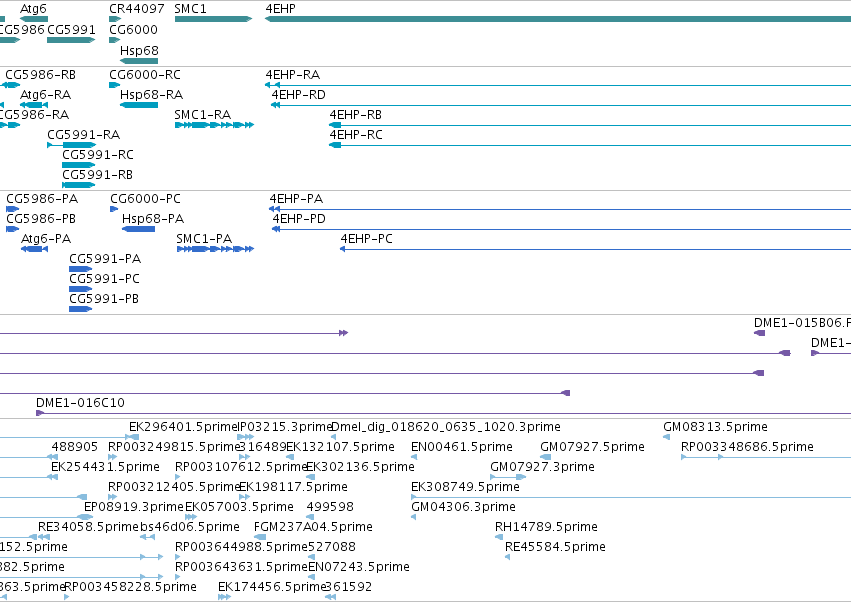
Task: Select protein label Hsp68-PA
Action: 153,219
